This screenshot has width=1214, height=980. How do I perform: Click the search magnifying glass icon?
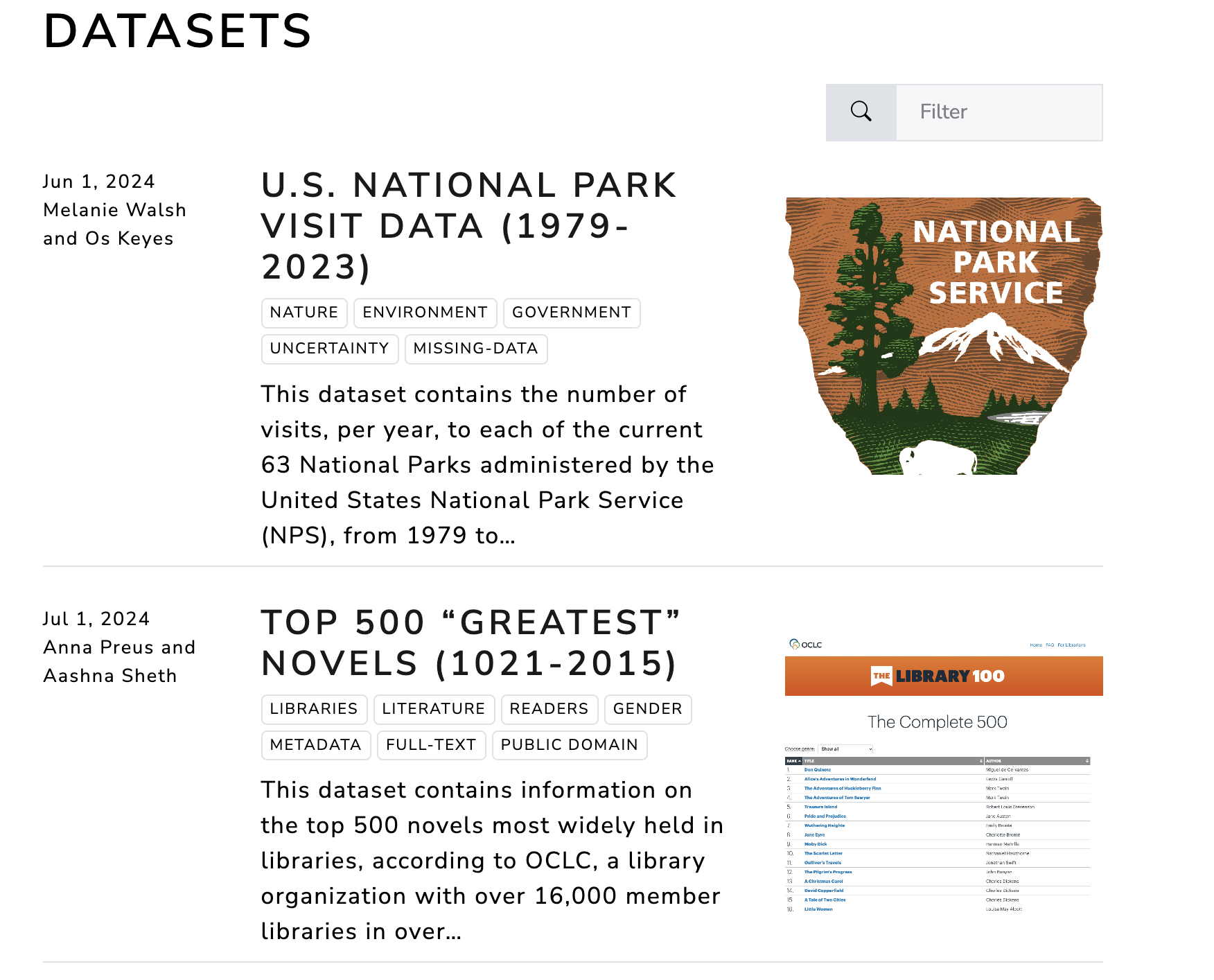coord(861,111)
